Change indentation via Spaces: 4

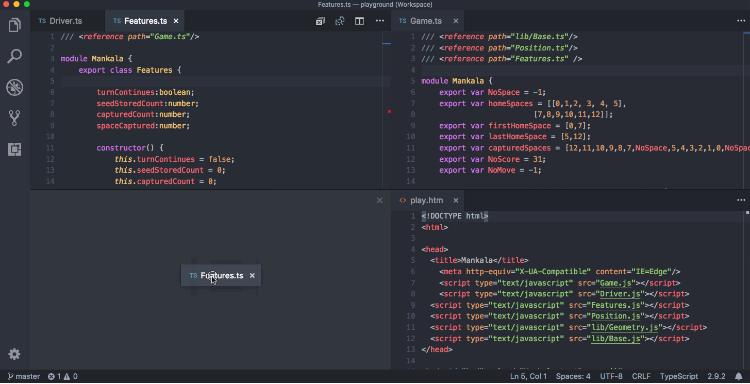coord(573,376)
